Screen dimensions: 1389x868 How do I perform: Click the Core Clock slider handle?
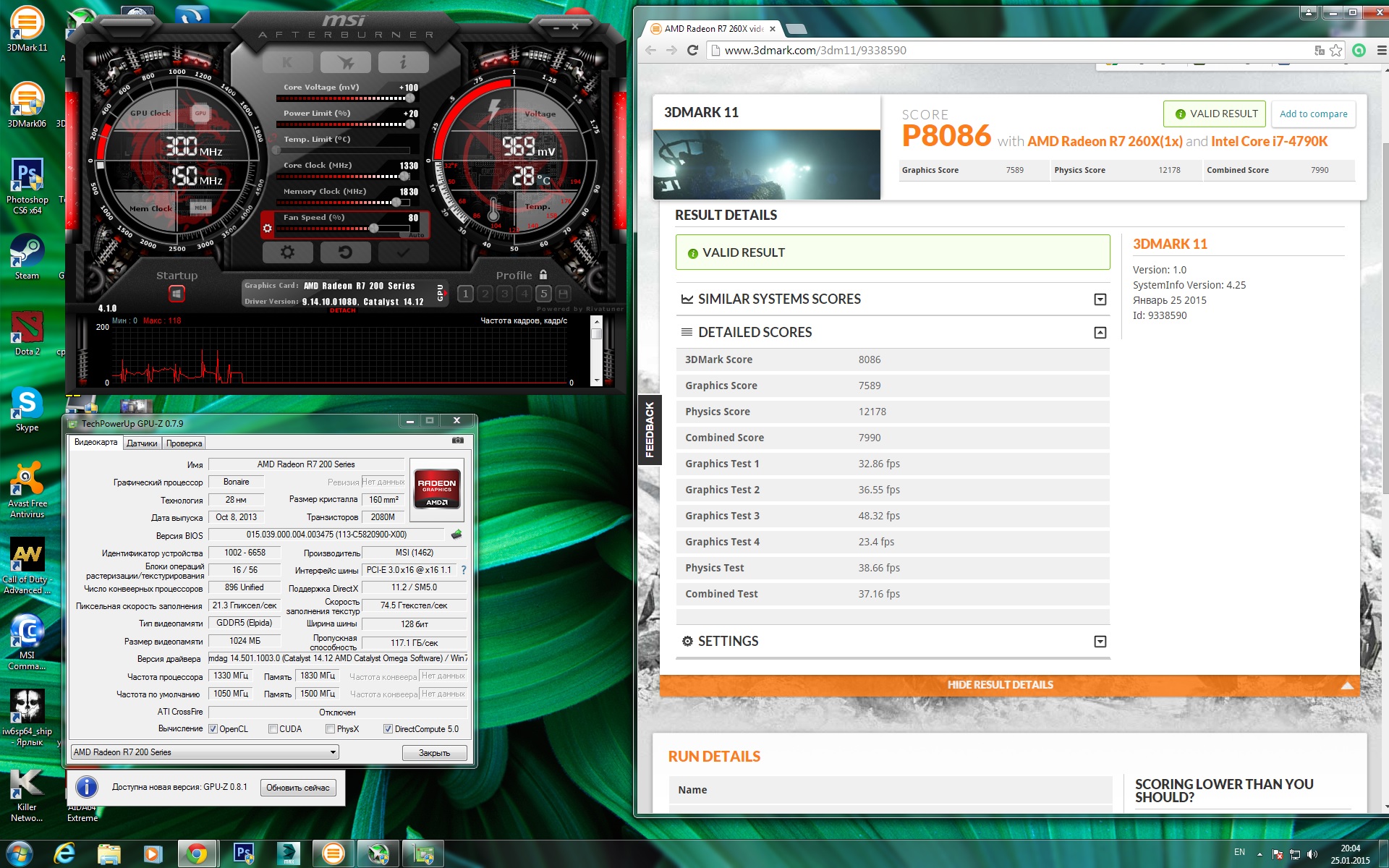[x=404, y=176]
